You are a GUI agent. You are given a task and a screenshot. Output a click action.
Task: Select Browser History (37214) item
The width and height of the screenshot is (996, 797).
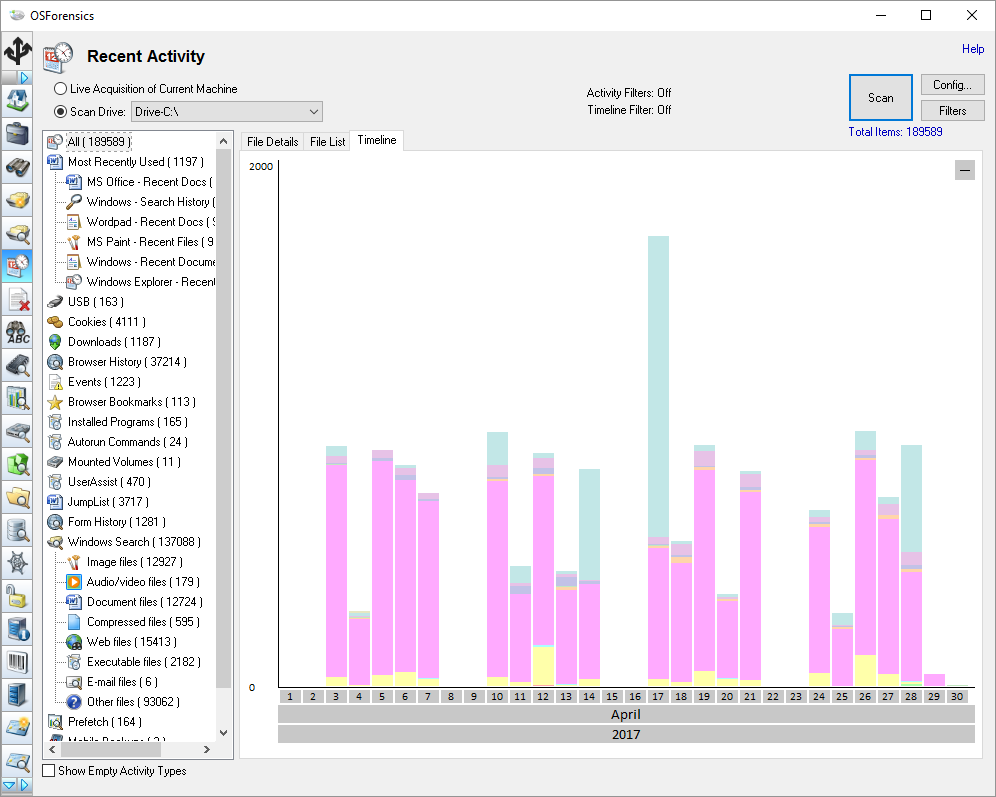(127, 362)
